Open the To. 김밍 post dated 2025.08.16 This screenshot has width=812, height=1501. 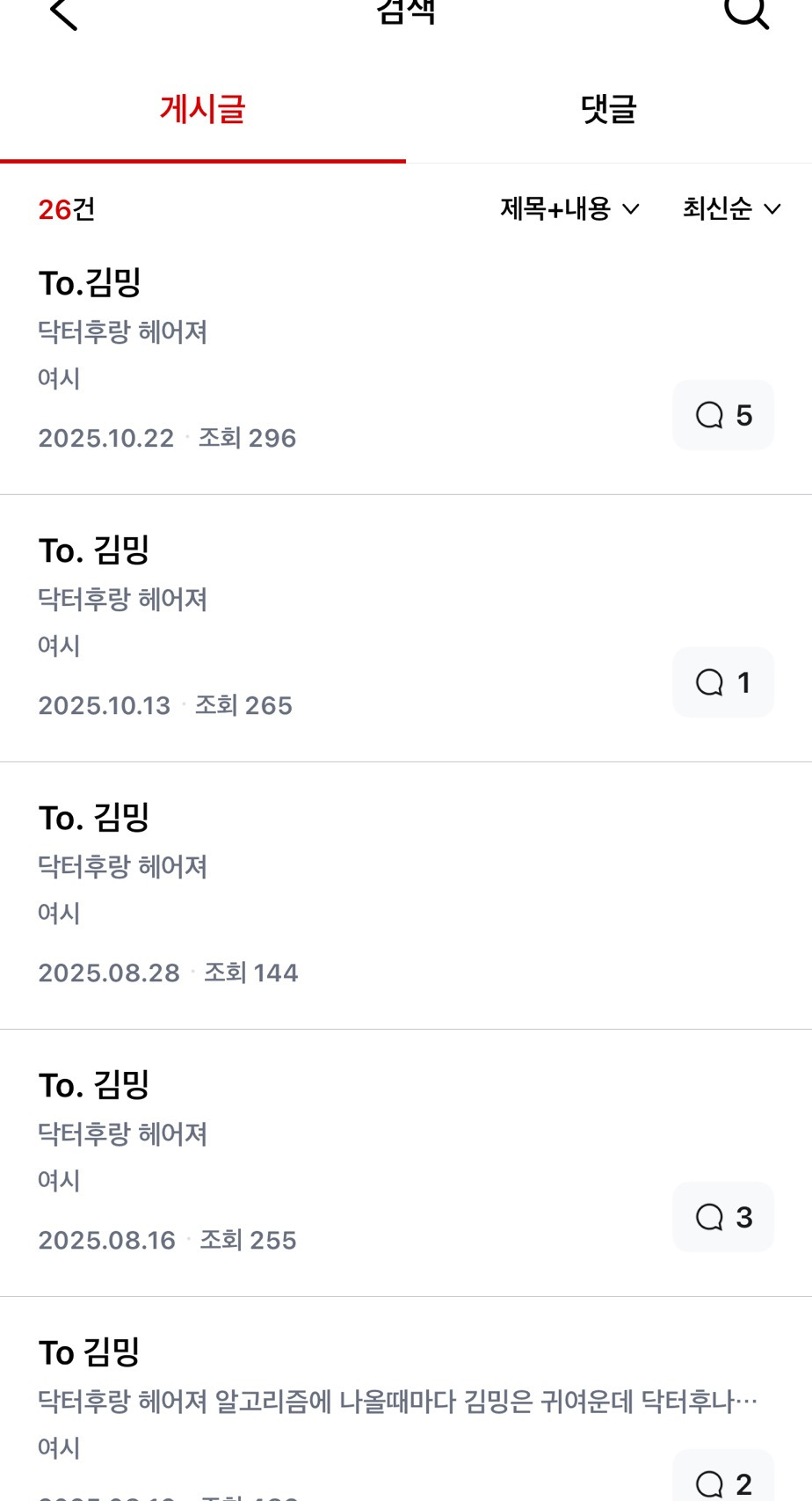(94, 1085)
